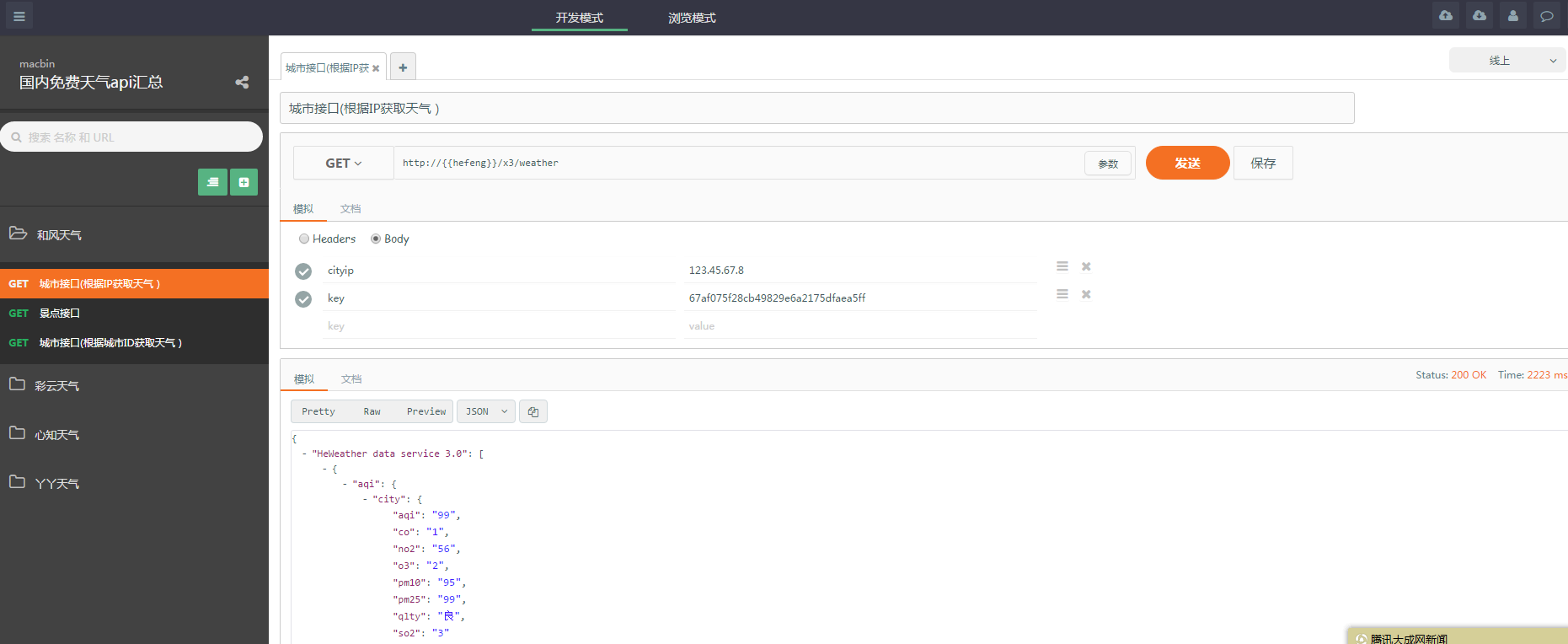Click the hamburger menu icon at top left
Screen dimensions: 1568x644
[19, 16]
